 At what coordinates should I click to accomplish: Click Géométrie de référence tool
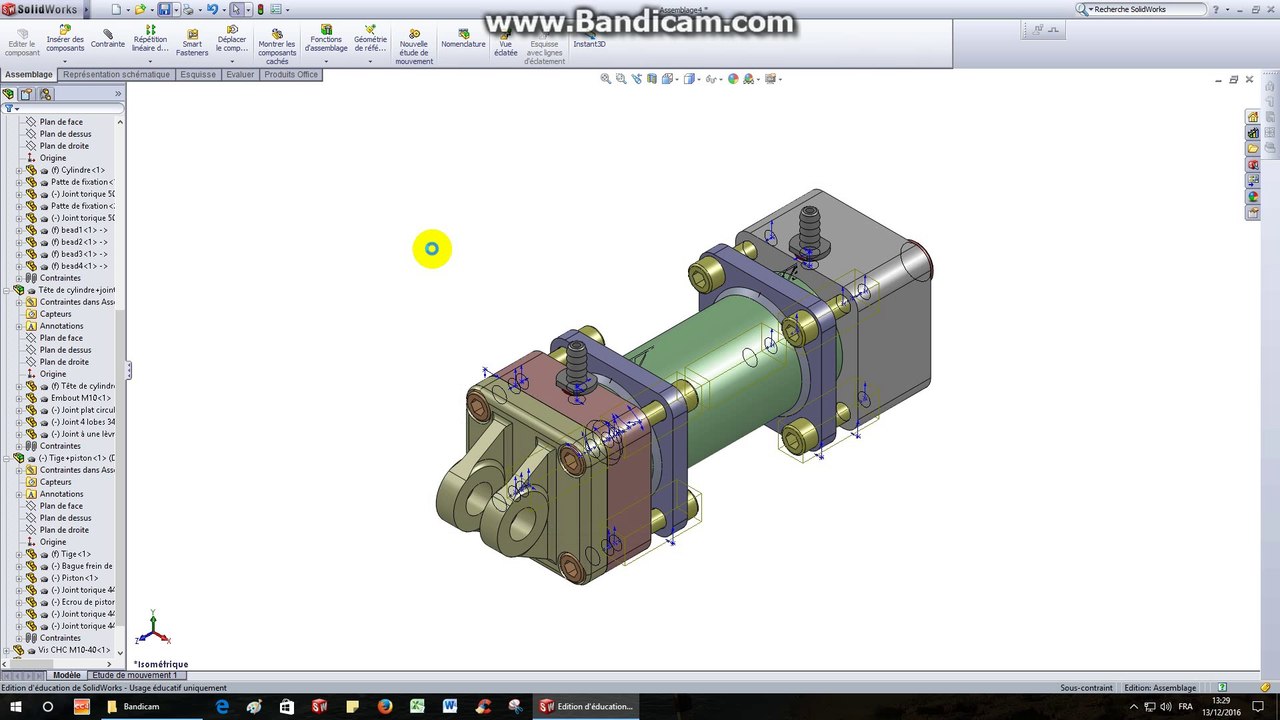370,39
